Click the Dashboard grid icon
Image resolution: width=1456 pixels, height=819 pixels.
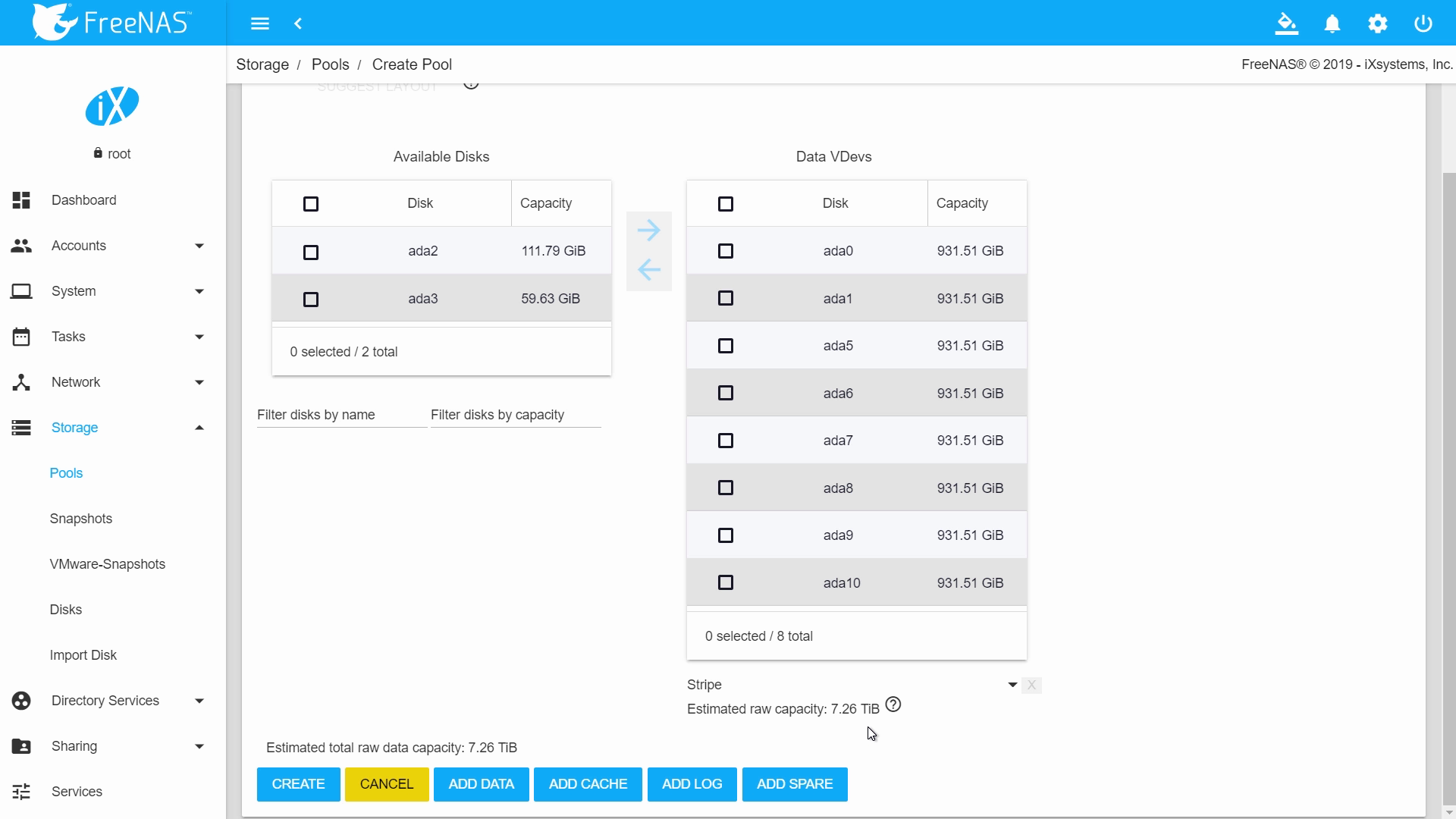[x=21, y=200]
